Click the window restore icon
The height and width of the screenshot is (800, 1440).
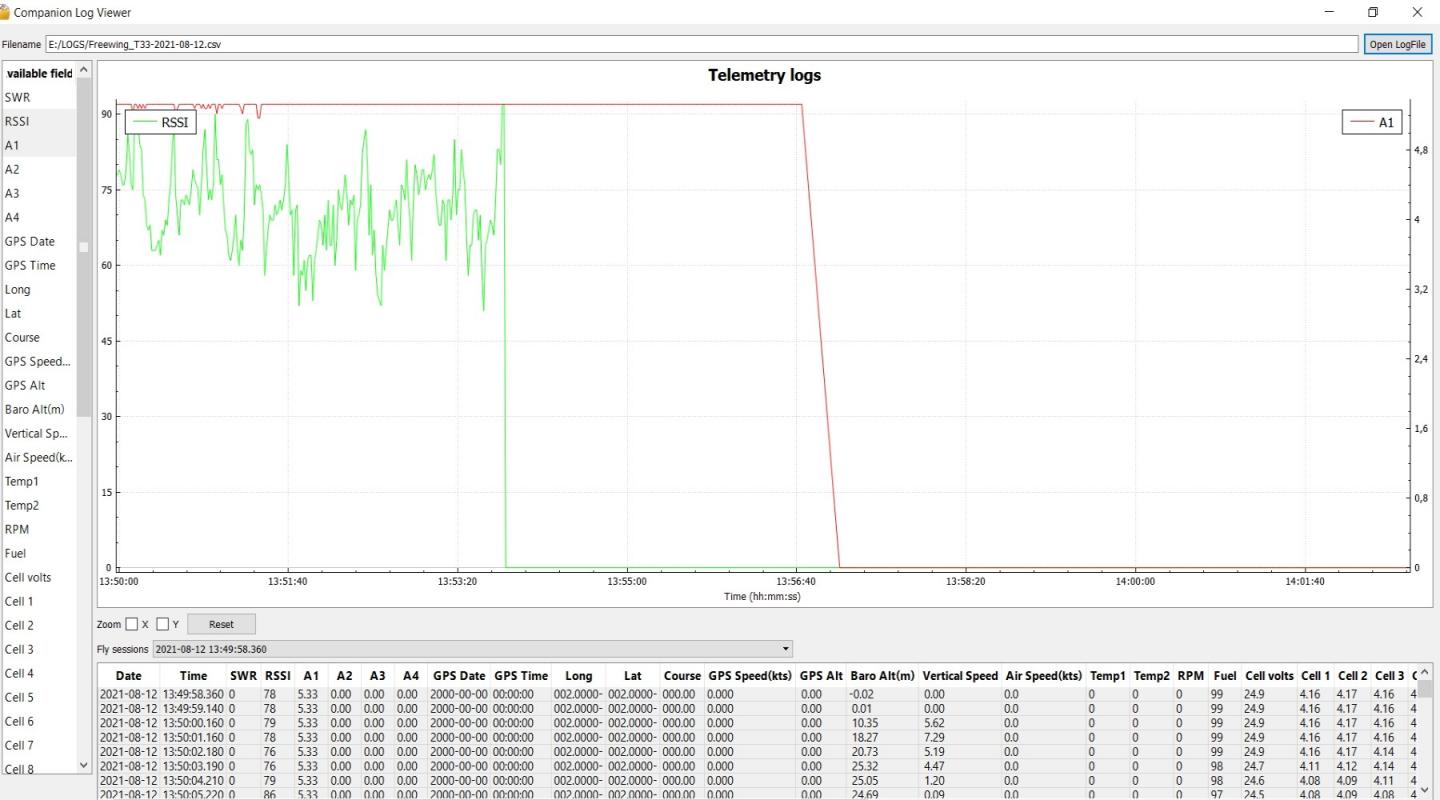[1373, 12]
